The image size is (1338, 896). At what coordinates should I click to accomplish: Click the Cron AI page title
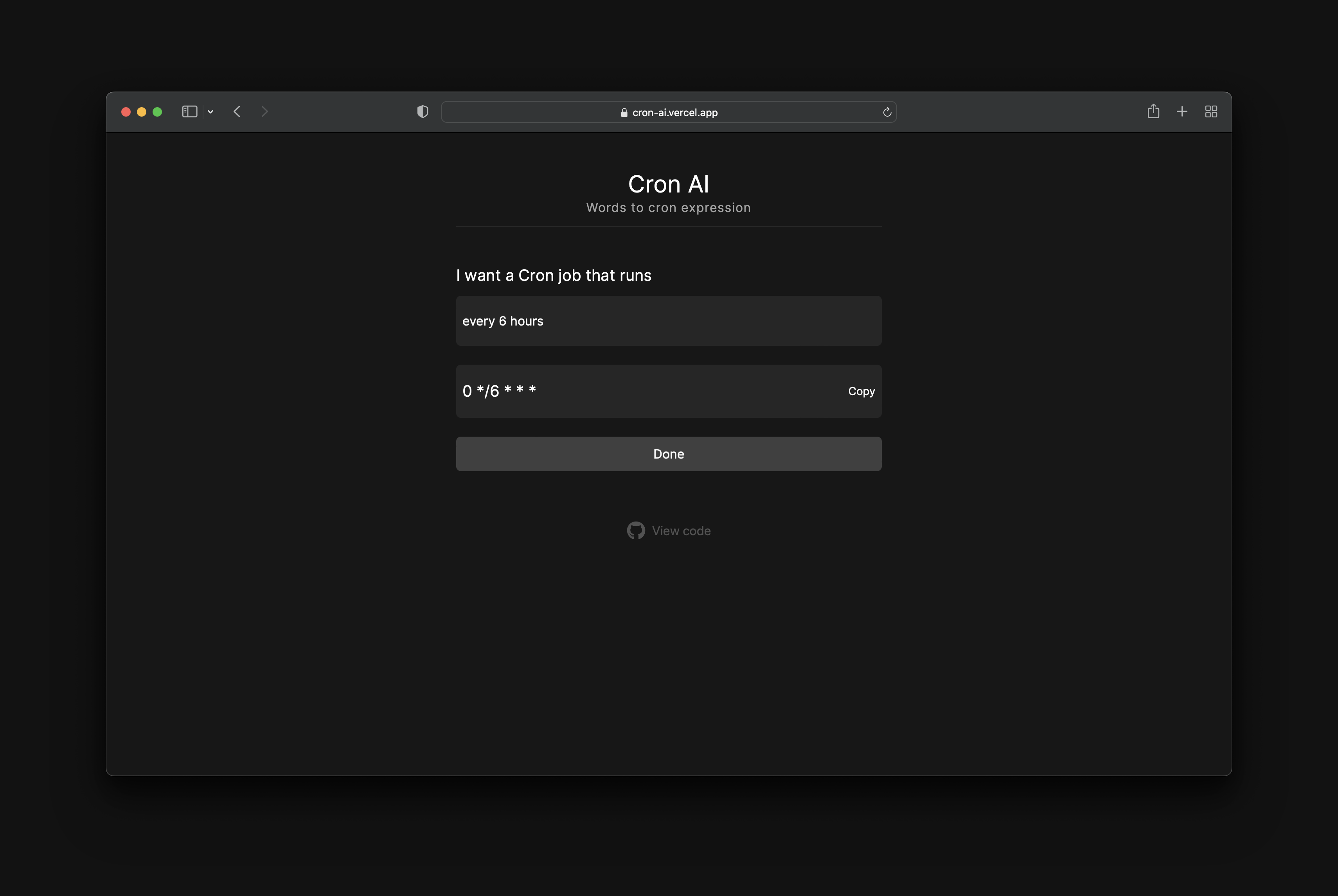[x=669, y=184]
